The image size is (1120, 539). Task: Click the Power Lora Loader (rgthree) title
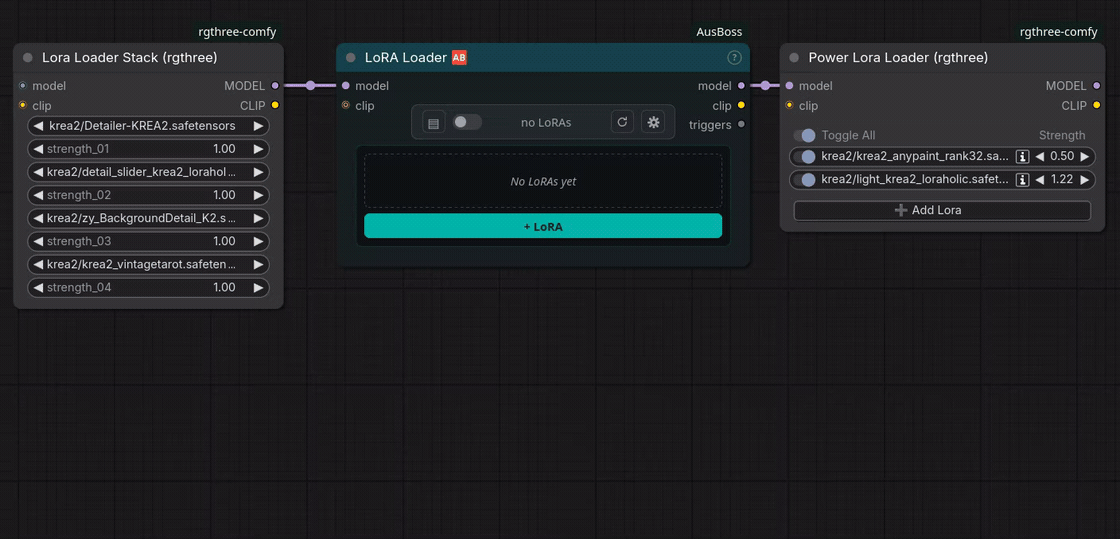(x=898, y=58)
